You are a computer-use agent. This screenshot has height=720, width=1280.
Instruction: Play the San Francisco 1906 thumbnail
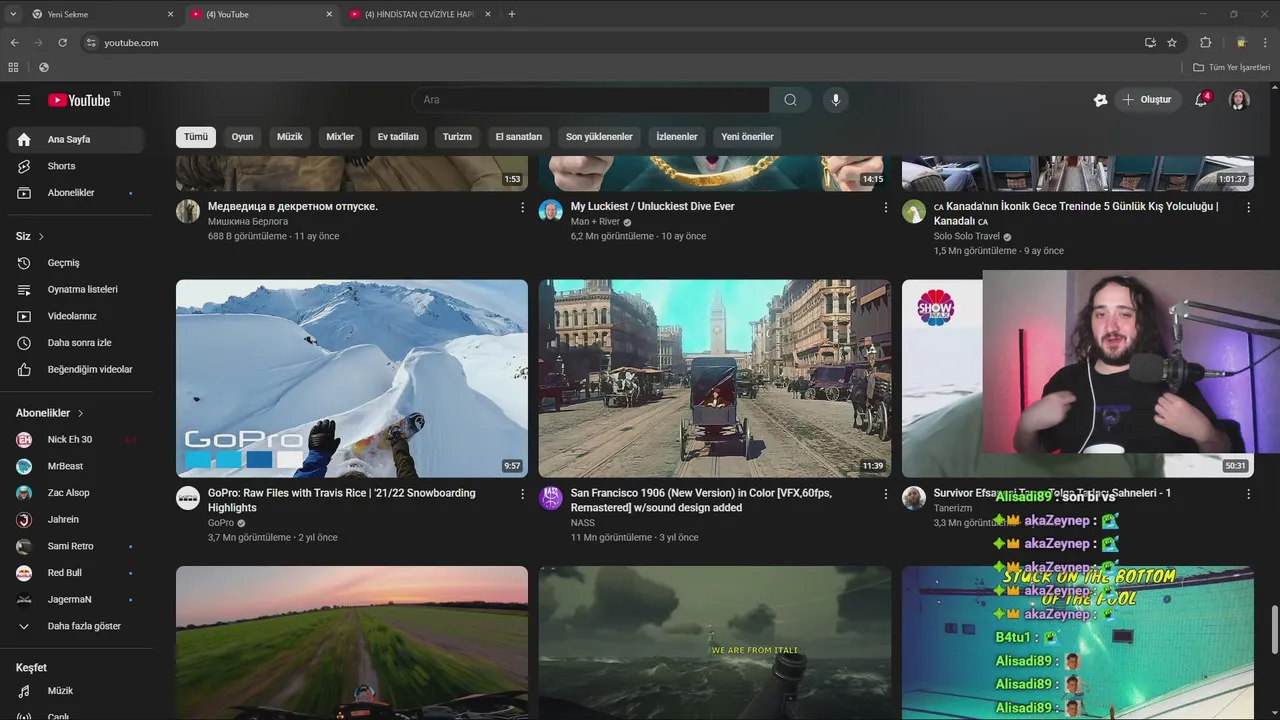(715, 378)
